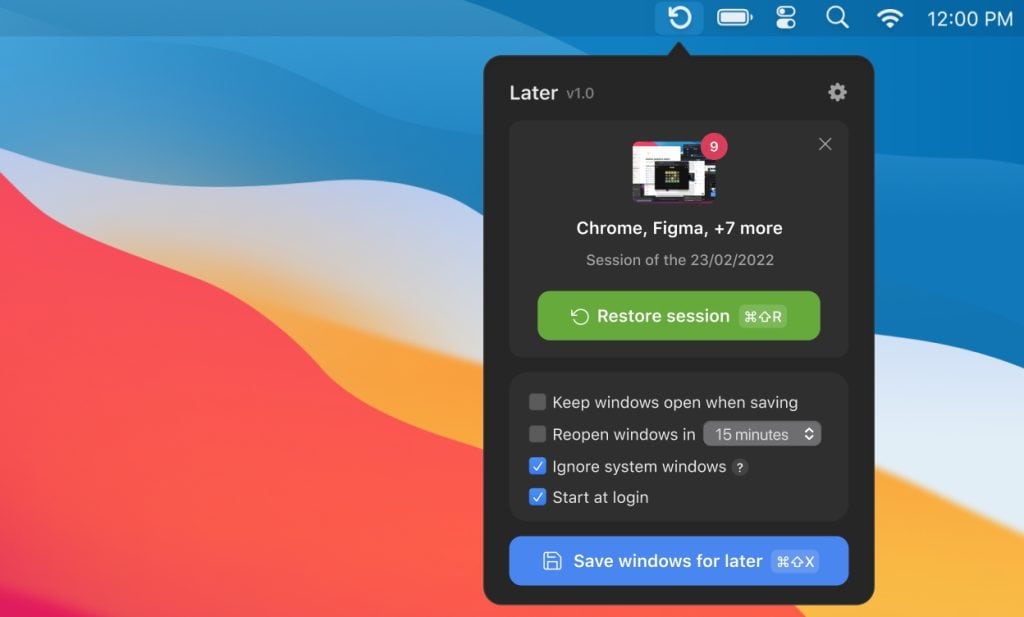Enable the Reopen windows in checkbox
The width and height of the screenshot is (1024, 617).
tap(537, 434)
